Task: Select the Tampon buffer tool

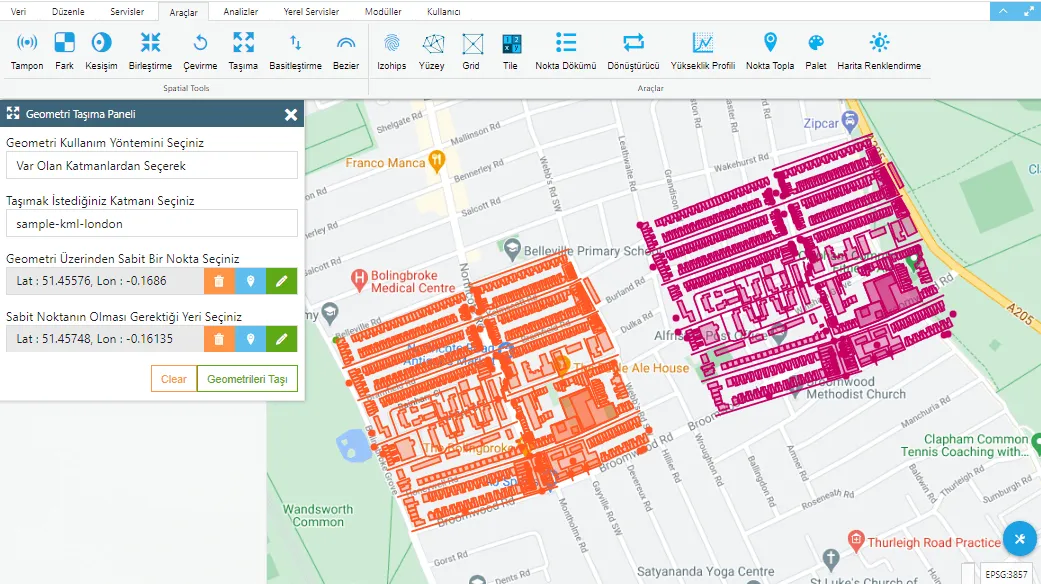Action: pos(27,51)
